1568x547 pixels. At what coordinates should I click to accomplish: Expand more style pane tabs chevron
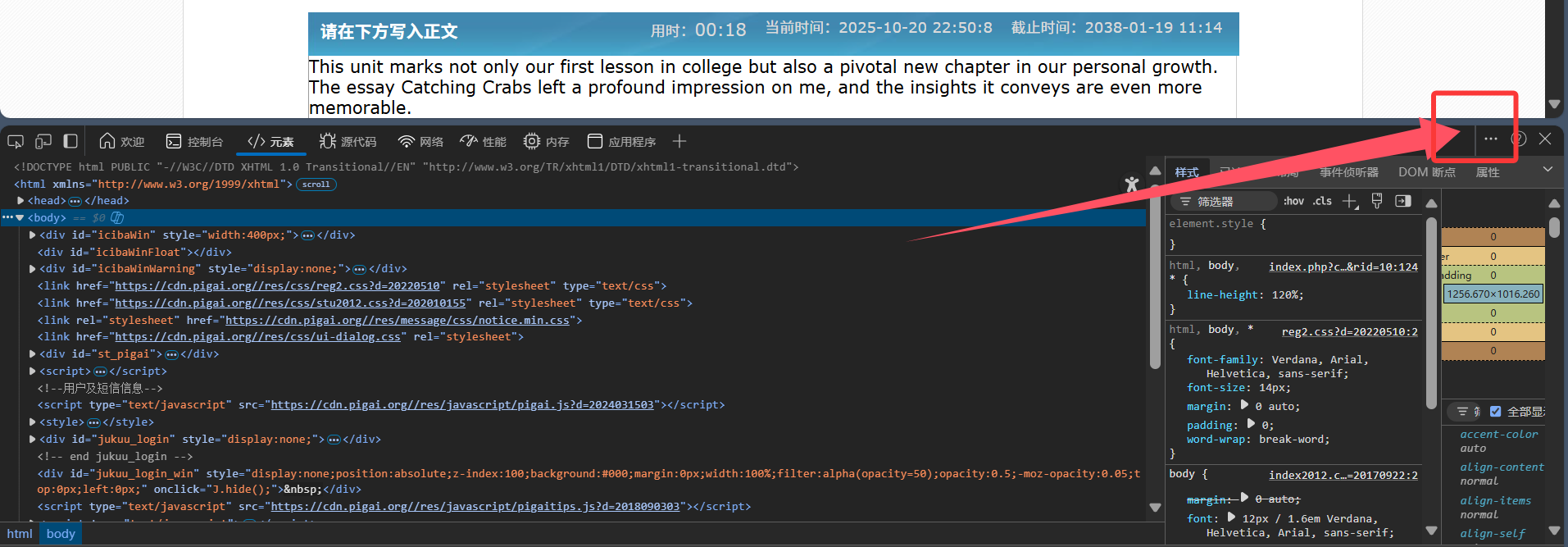click(1548, 170)
